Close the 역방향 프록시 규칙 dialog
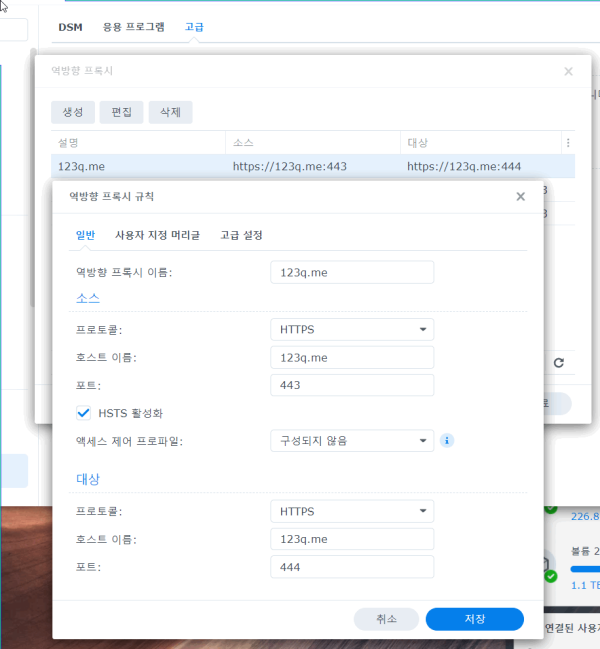The width and height of the screenshot is (600, 649). point(521,197)
